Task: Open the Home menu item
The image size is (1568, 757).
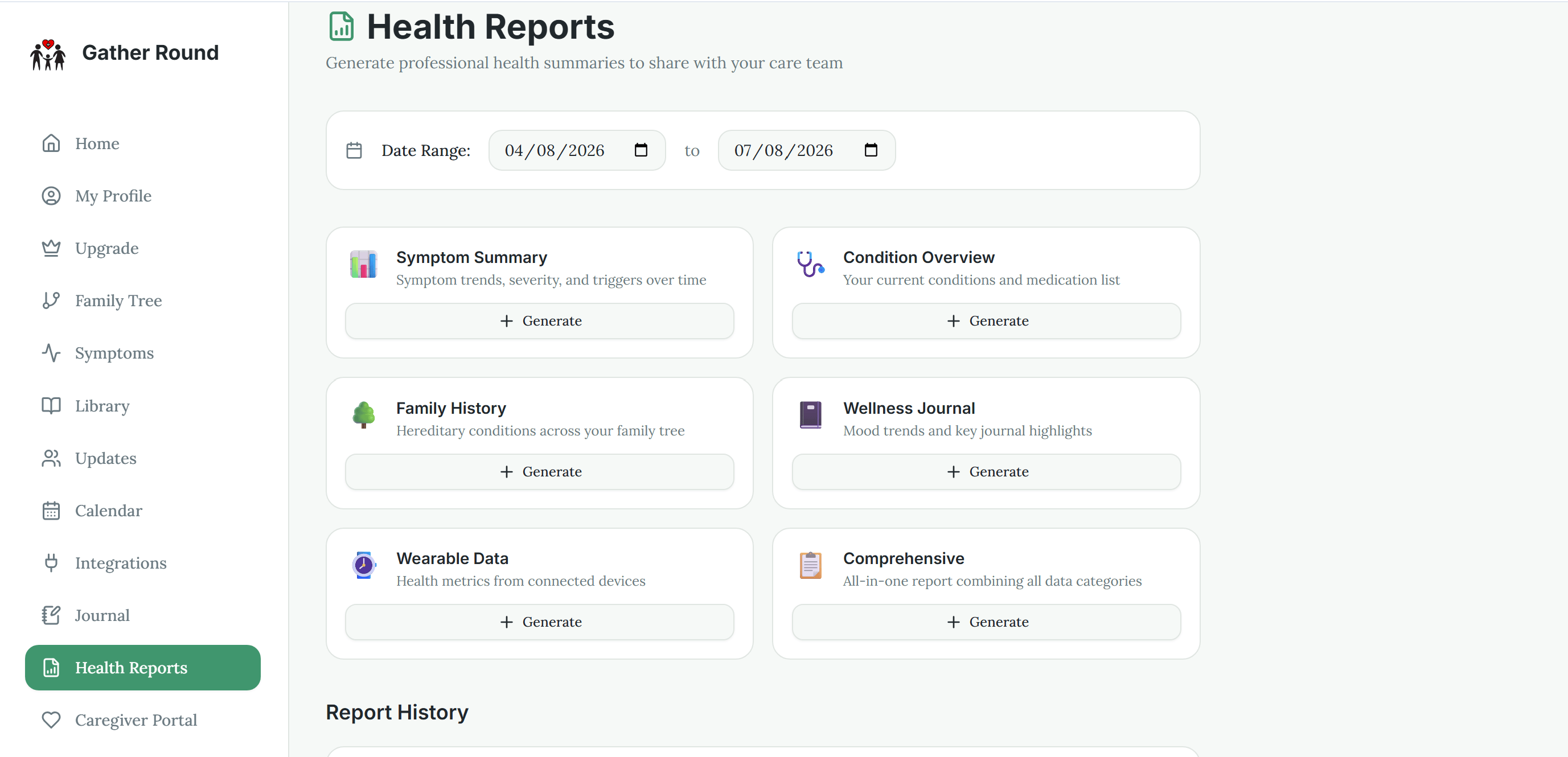Action: 143,143
